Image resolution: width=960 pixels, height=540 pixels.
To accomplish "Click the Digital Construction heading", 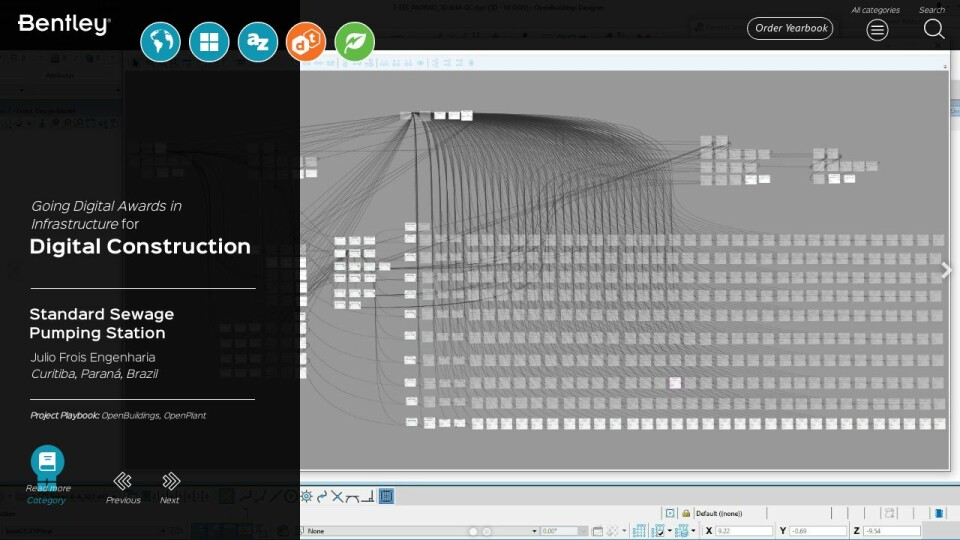I will tap(140, 246).
